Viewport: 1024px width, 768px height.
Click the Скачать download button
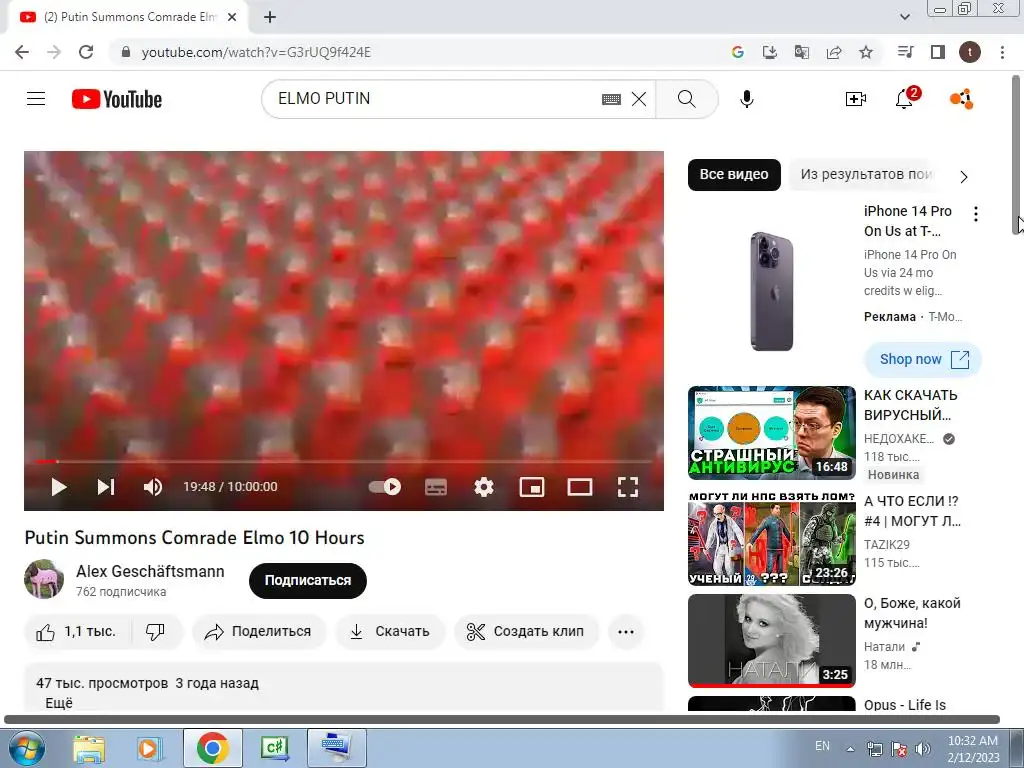(x=390, y=632)
